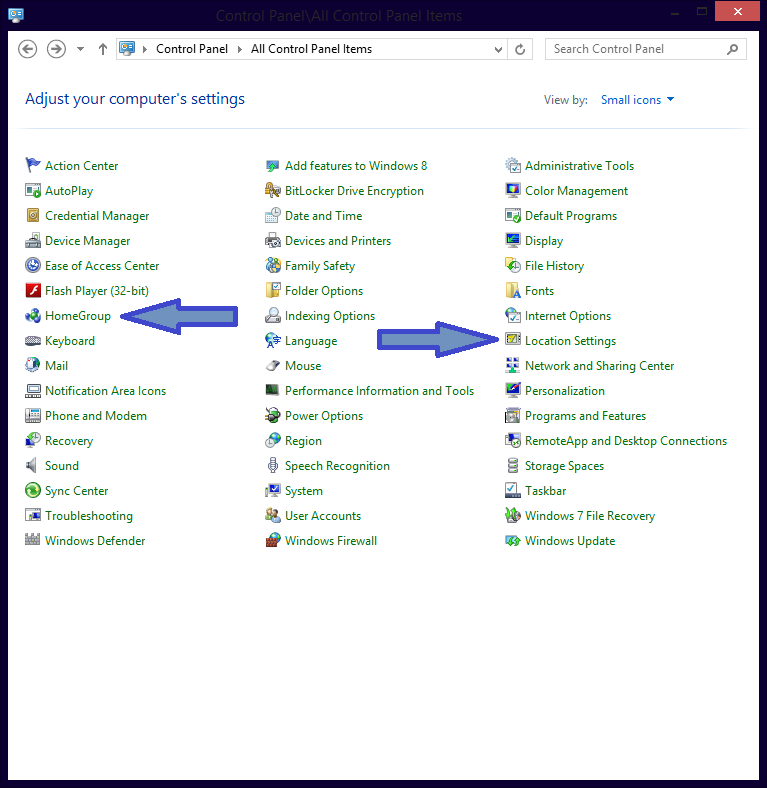Go up one level with Up arrow

click(103, 49)
